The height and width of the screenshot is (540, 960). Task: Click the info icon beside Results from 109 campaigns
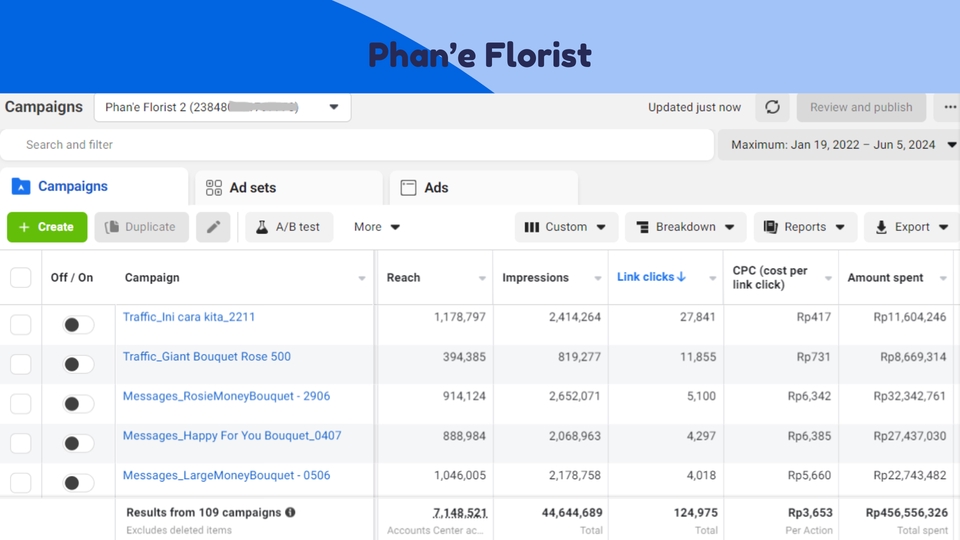coord(290,512)
